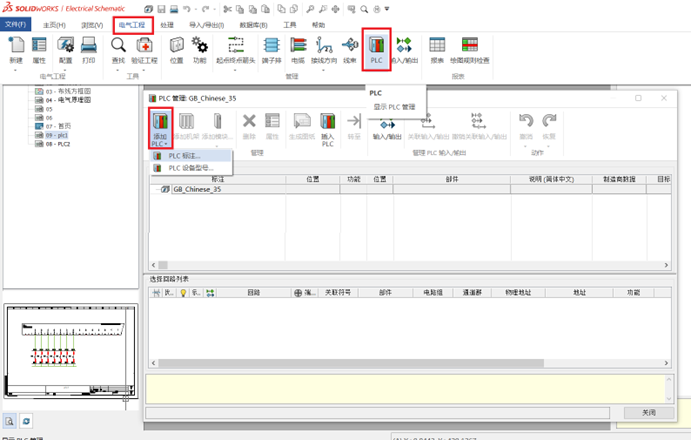691x440 pixels.
Task: Click the 新建 (New) icon in ribbon
Action: [16, 46]
